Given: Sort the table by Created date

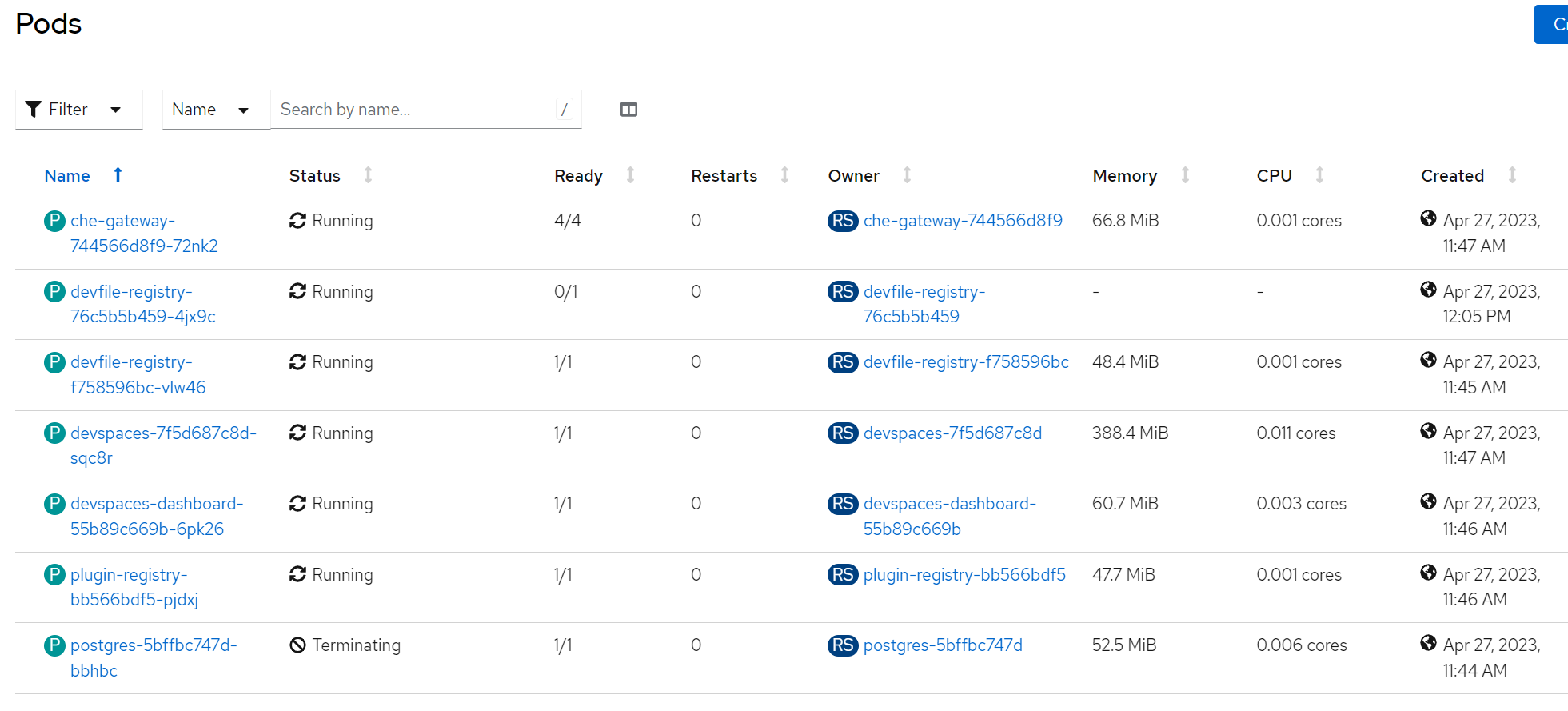Looking at the screenshot, I should point(1452,176).
